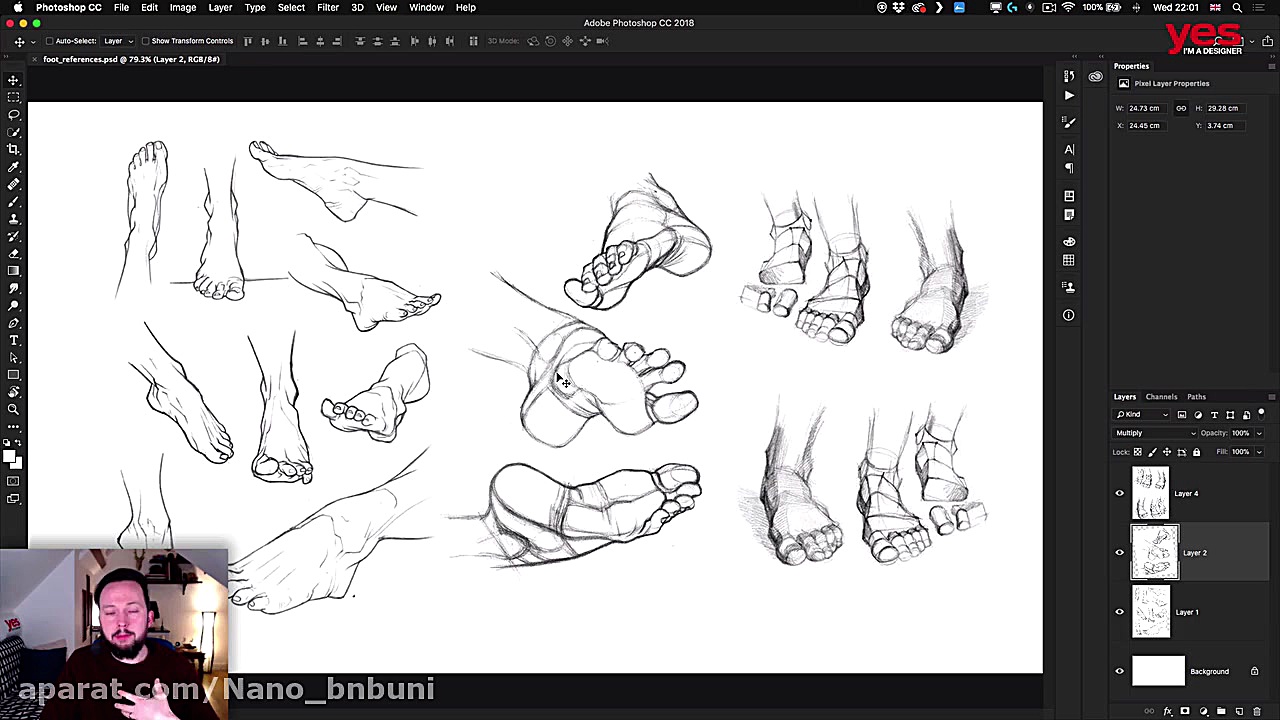Open the Auto-Select Layer dropdown
Viewport: 1280px width, 720px height.
tap(117, 41)
